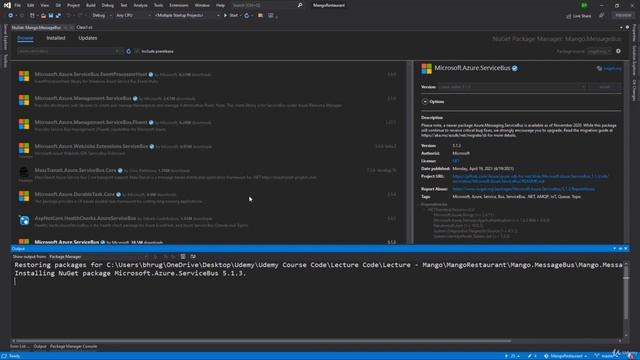Screen dimensions: 640x360
Task: Open the Debug menu
Action: point(108,5)
